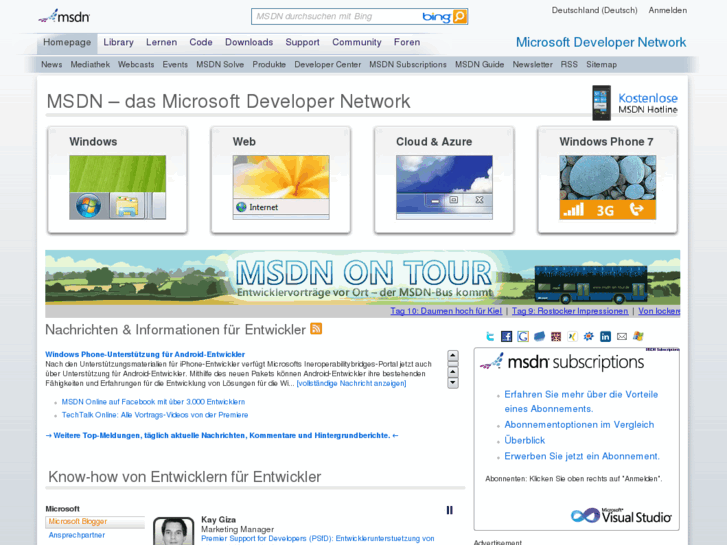Share via the Twitter icon

click(490, 336)
